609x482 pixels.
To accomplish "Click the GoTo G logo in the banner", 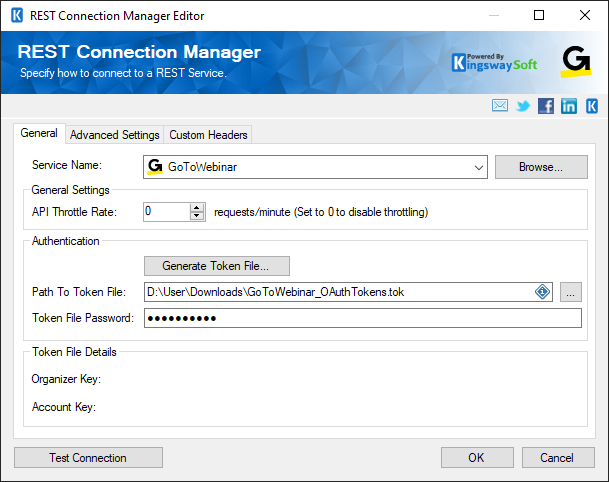I will pos(576,61).
